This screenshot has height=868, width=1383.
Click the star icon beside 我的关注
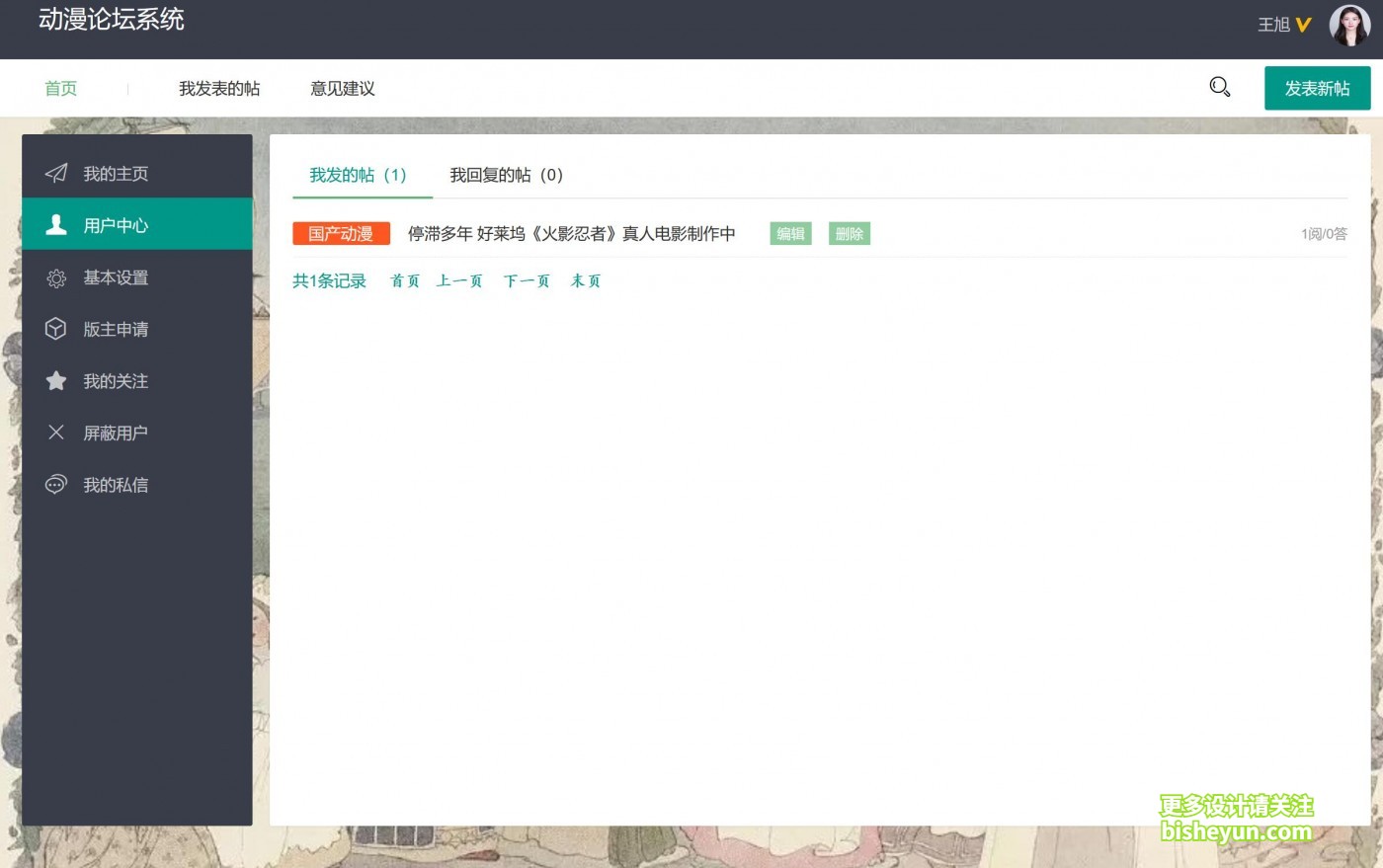56,380
